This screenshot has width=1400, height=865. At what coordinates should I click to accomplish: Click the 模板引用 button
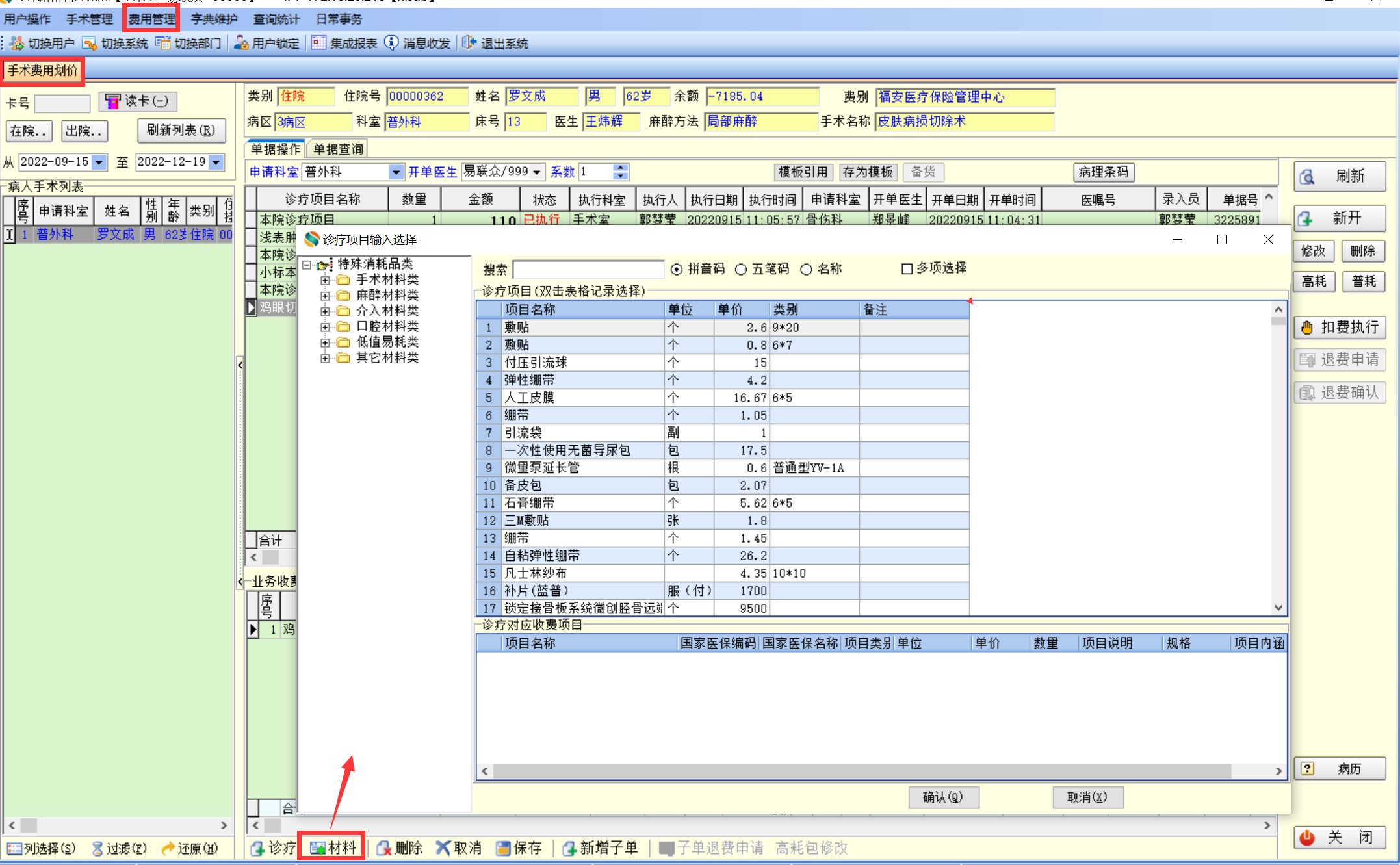pos(803,172)
